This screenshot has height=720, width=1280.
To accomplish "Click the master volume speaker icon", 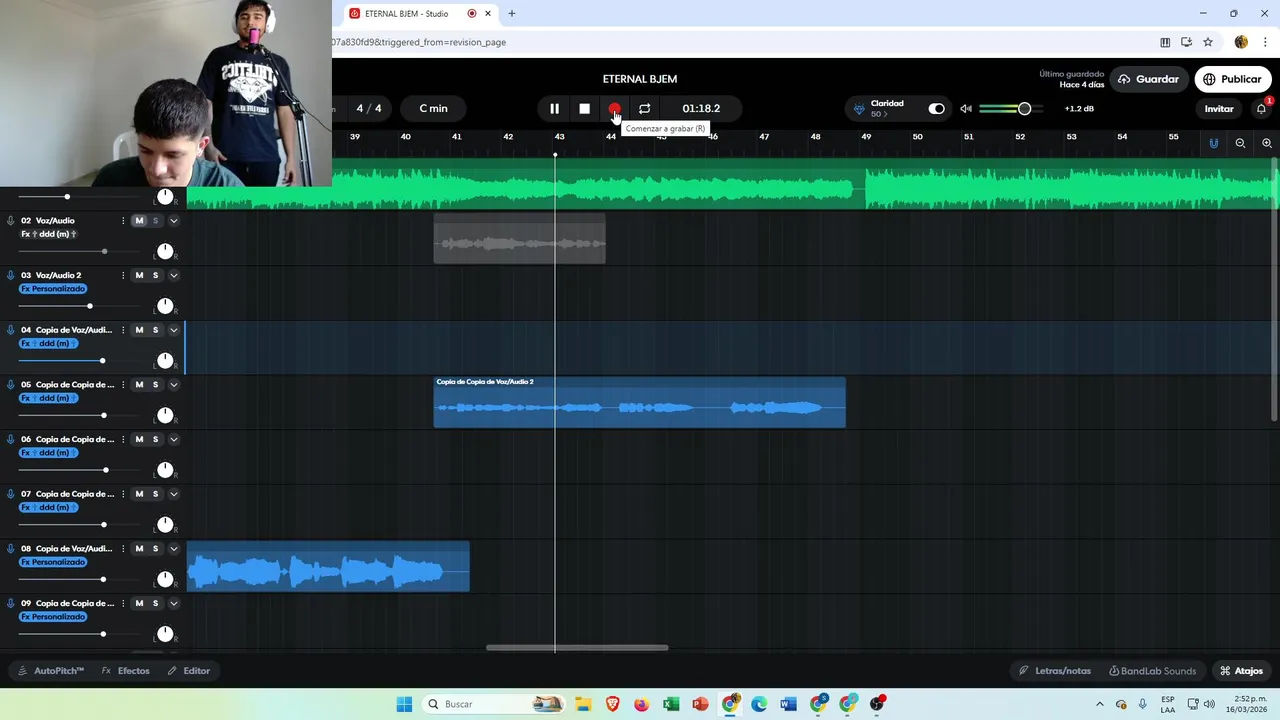I will click(x=965, y=108).
